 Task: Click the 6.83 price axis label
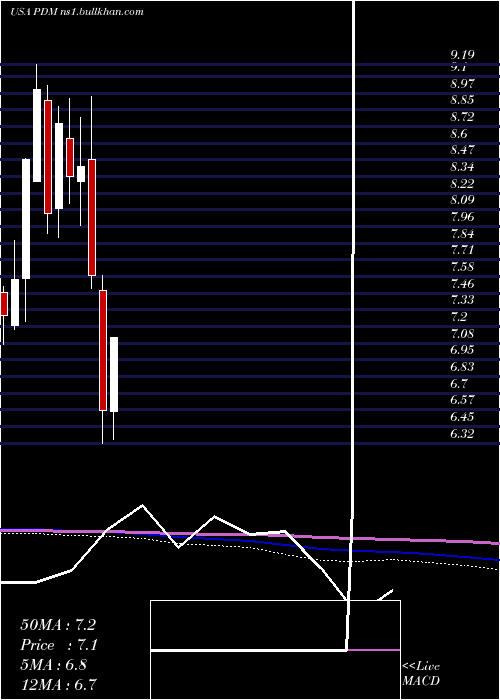pyautogui.click(x=462, y=367)
